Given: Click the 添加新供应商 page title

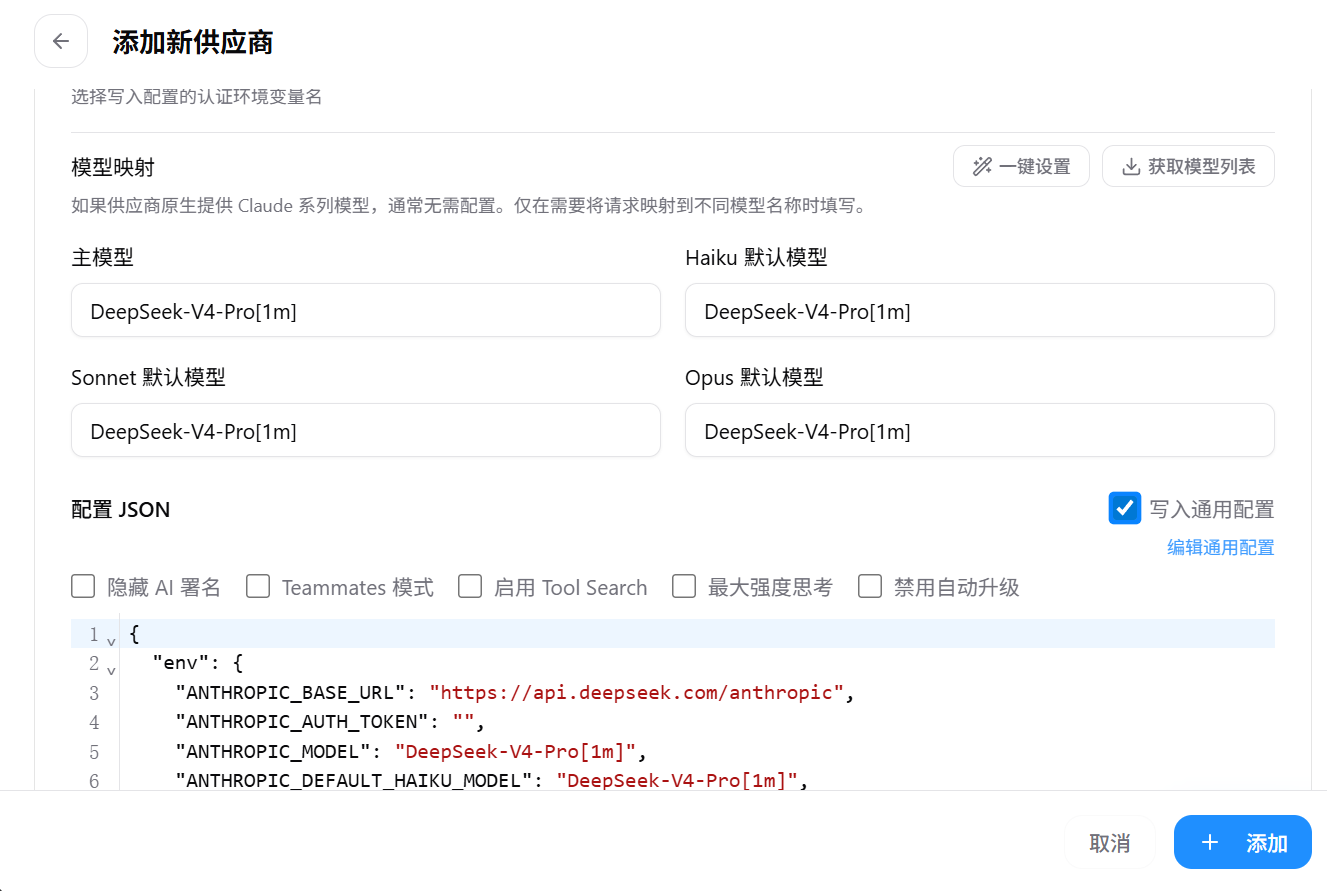Looking at the screenshot, I should [193, 42].
